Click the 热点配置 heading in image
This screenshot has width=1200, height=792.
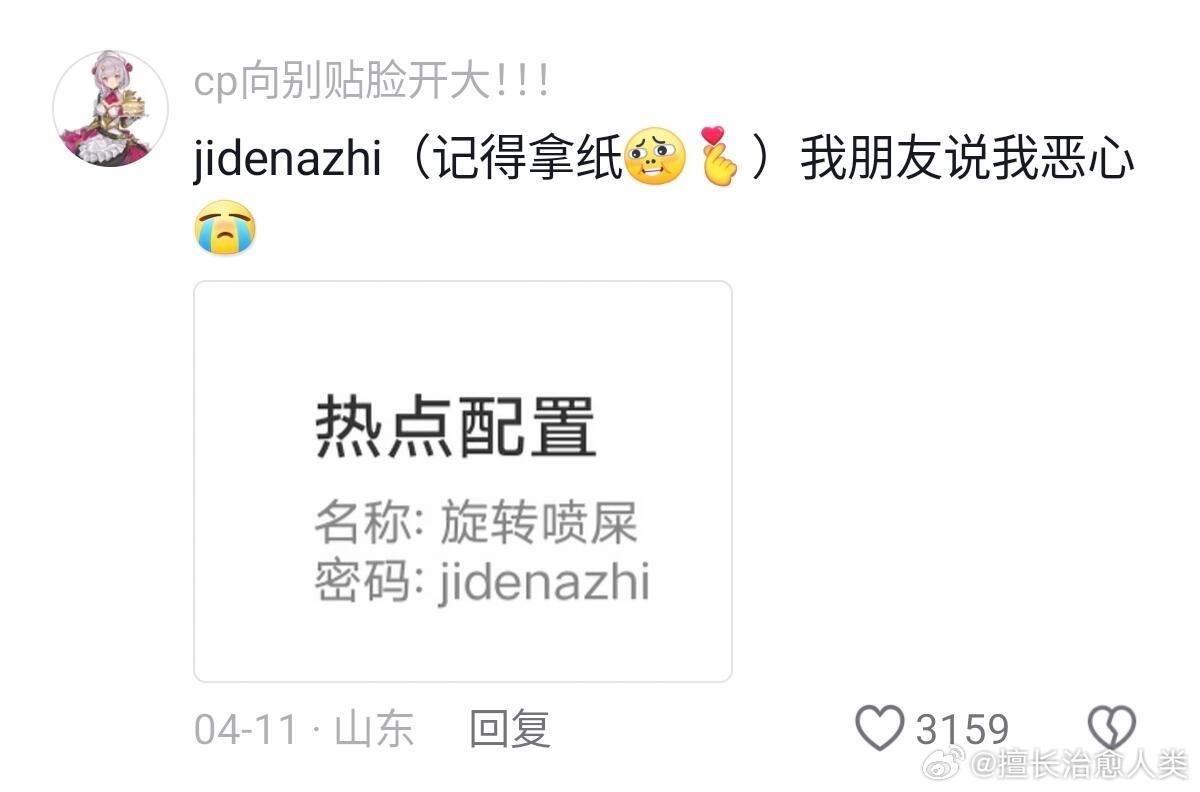coord(456,428)
